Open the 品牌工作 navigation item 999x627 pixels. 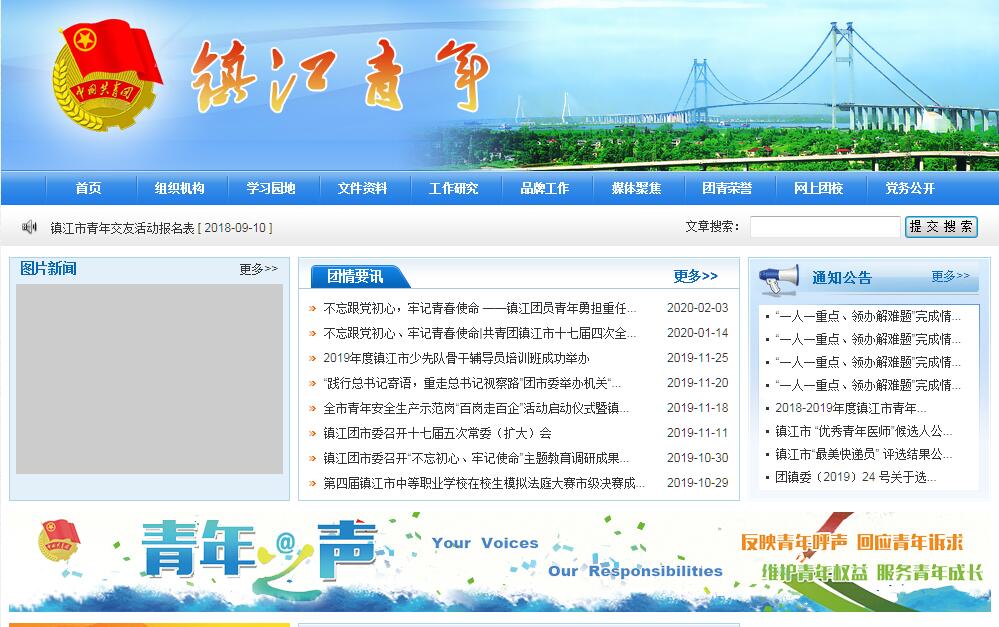[544, 188]
